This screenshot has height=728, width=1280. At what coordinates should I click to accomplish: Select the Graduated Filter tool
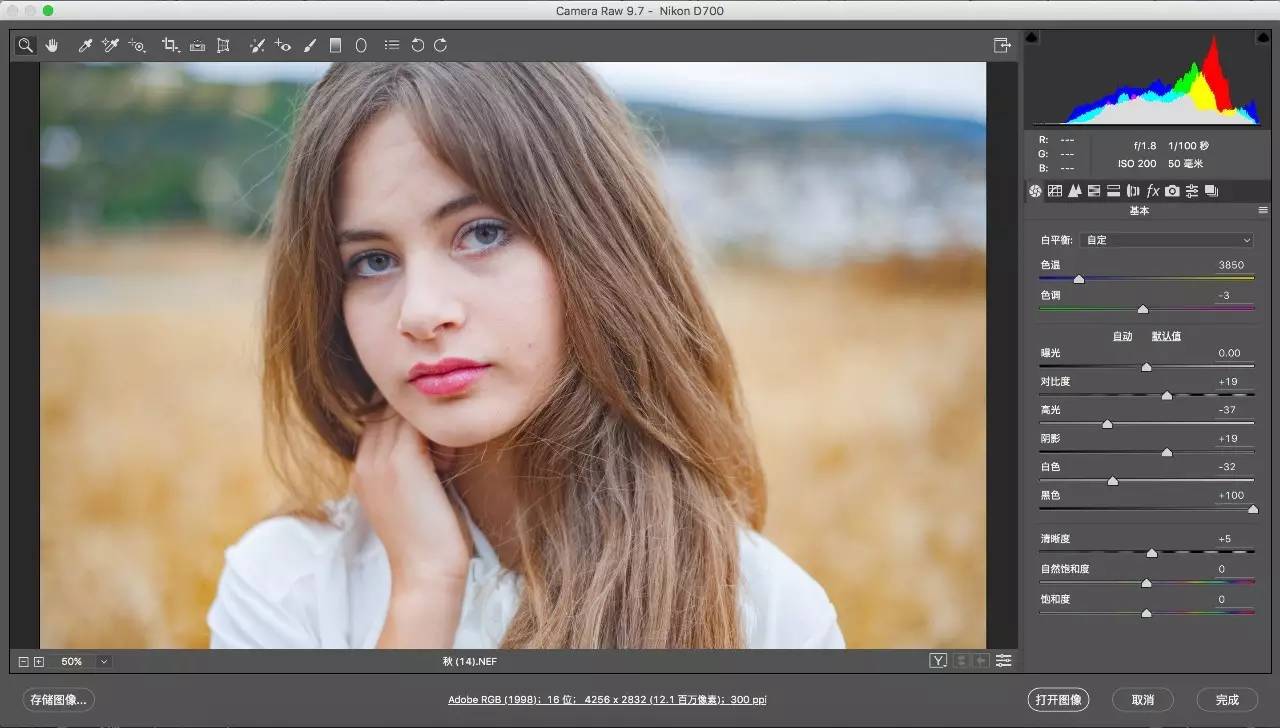coord(336,45)
